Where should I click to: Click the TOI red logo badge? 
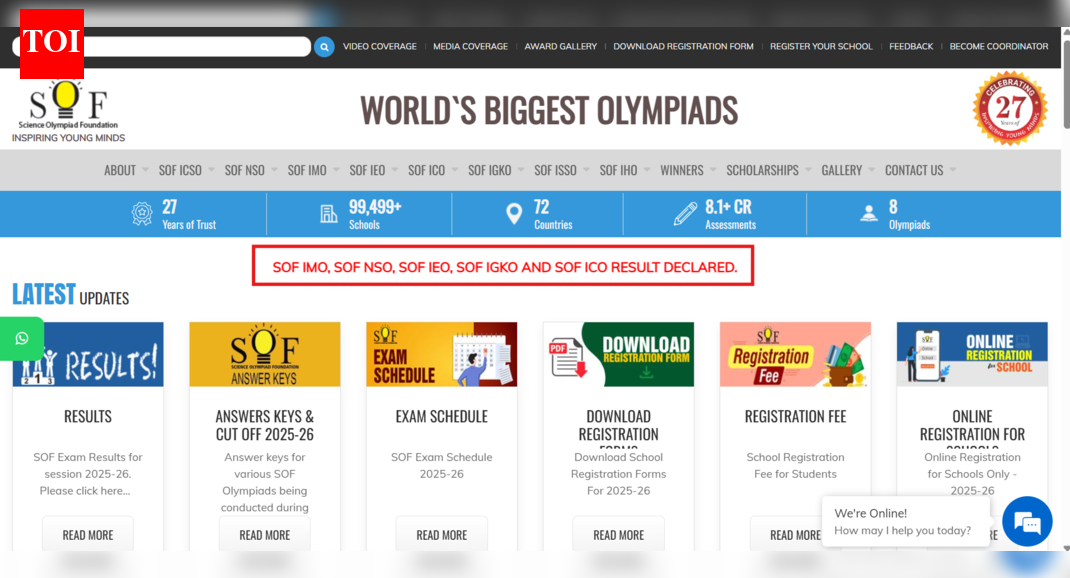pyautogui.click(x=51, y=43)
